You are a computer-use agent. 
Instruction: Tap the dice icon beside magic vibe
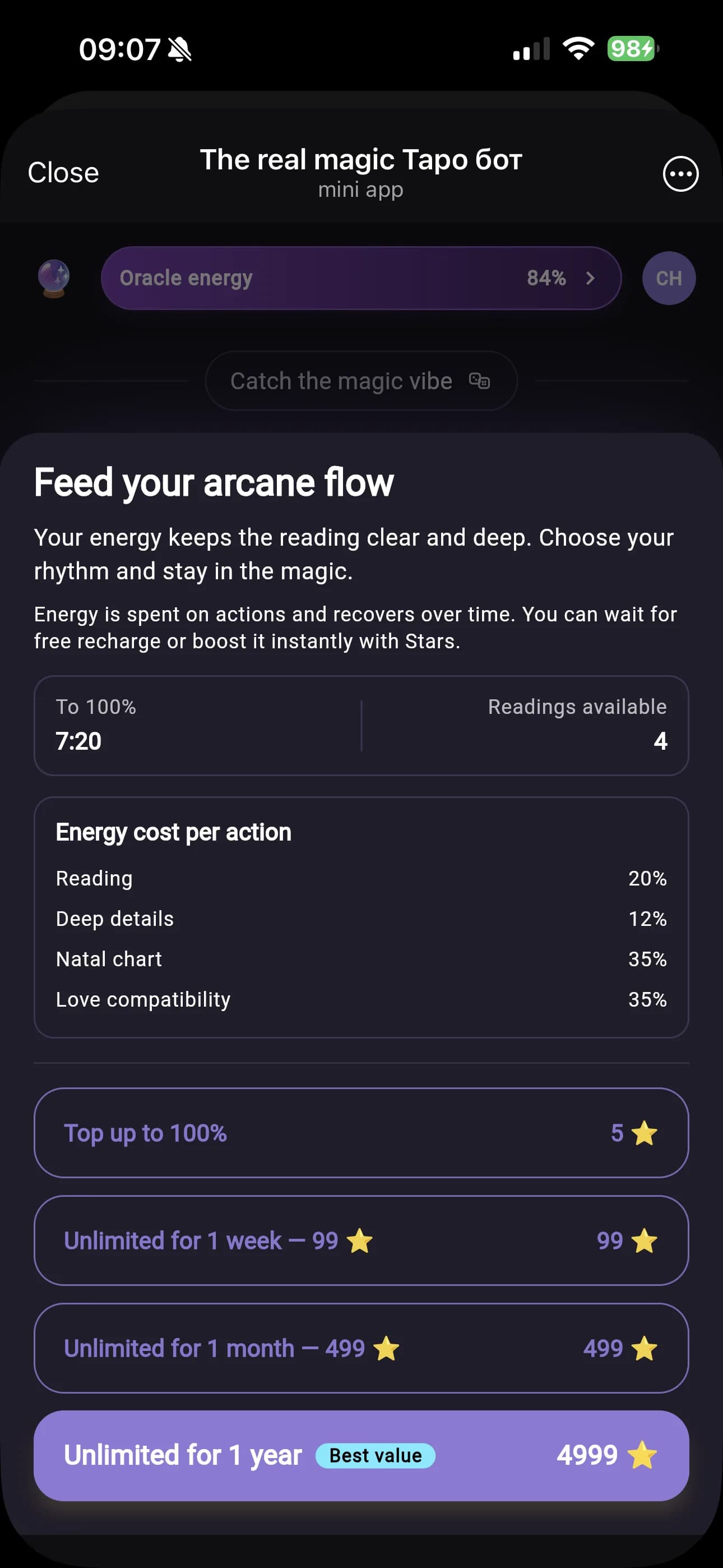click(480, 381)
